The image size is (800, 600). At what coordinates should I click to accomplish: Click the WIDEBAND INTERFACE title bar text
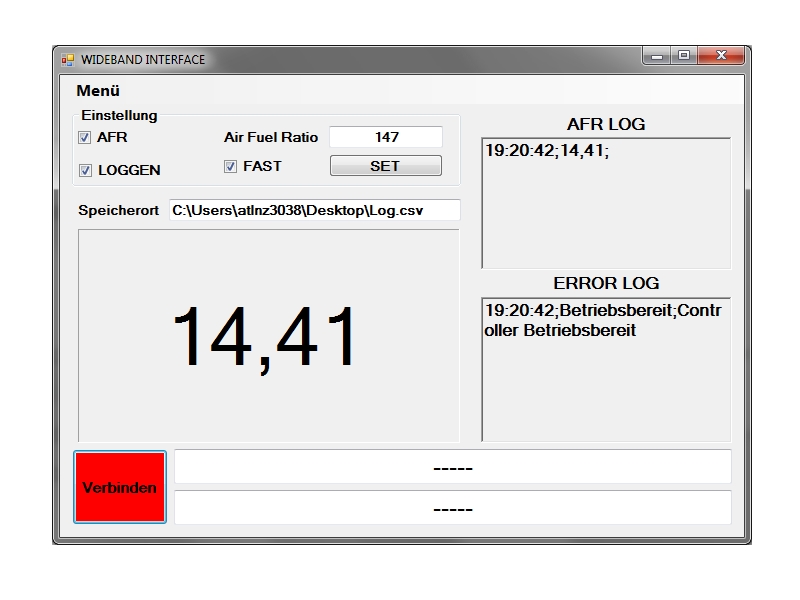(143, 60)
